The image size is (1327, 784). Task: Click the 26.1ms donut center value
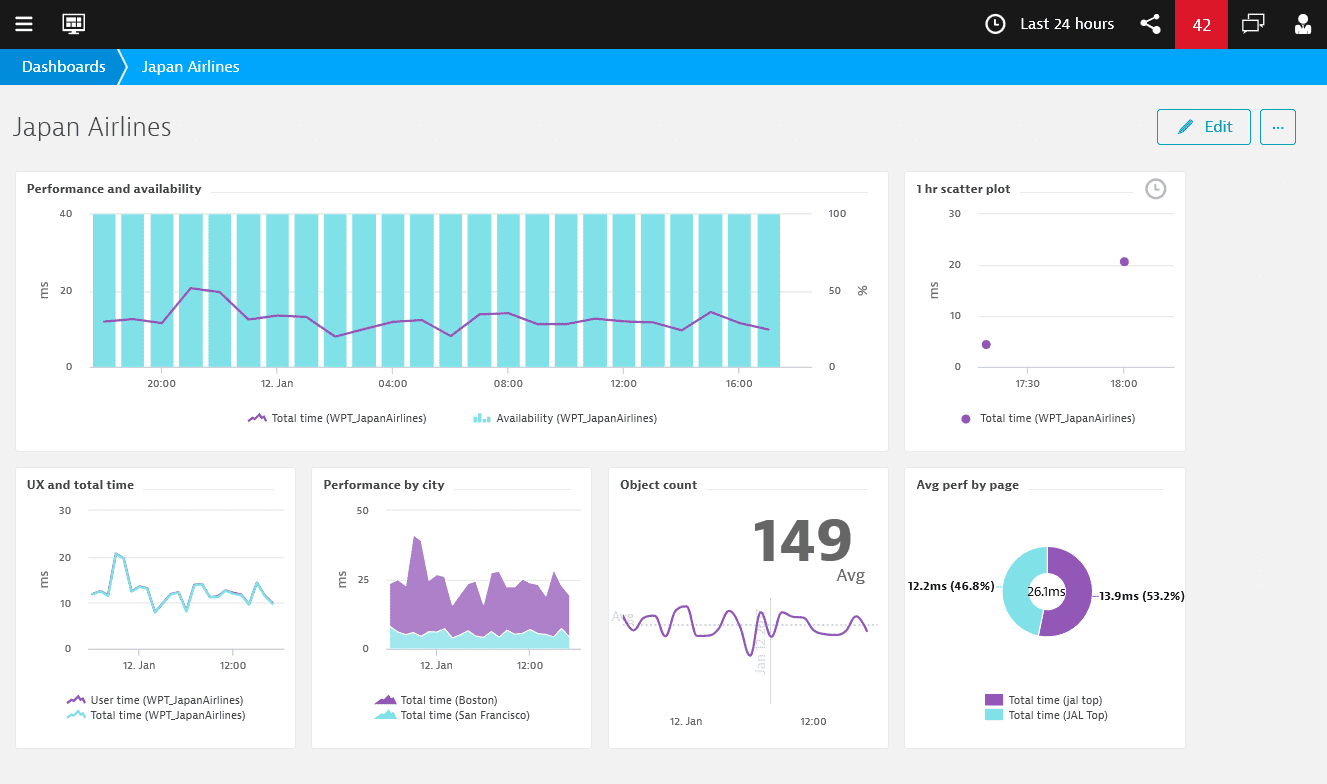click(1047, 592)
